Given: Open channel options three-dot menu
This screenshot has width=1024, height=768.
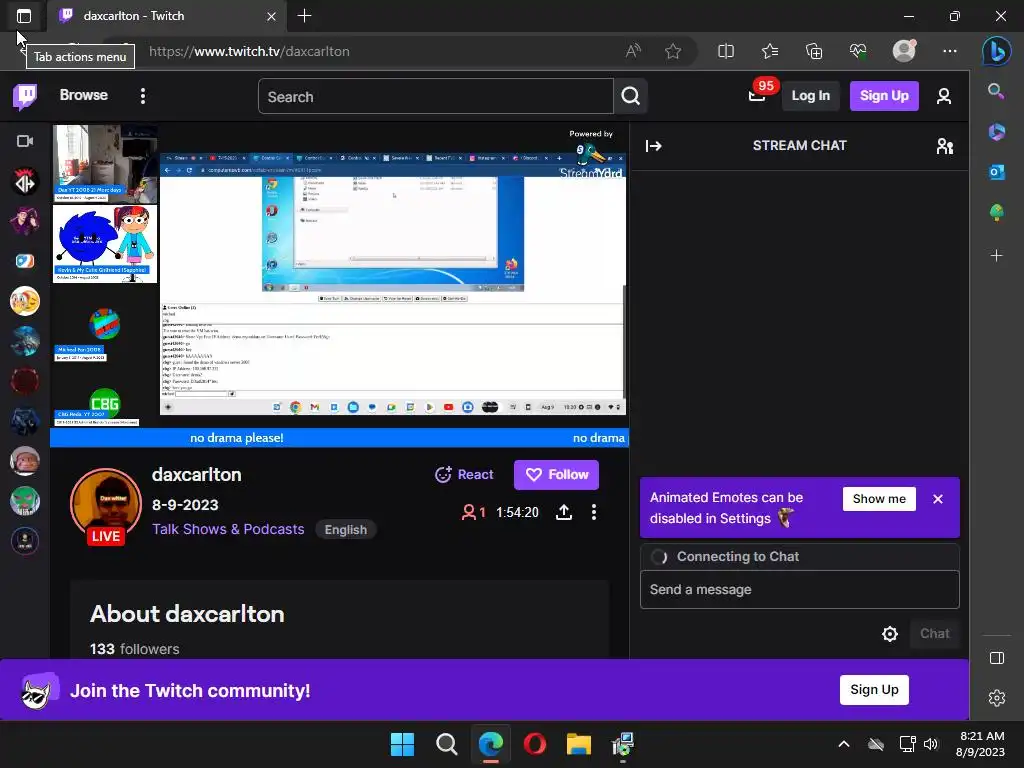Looking at the screenshot, I should (x=594, y=513).
